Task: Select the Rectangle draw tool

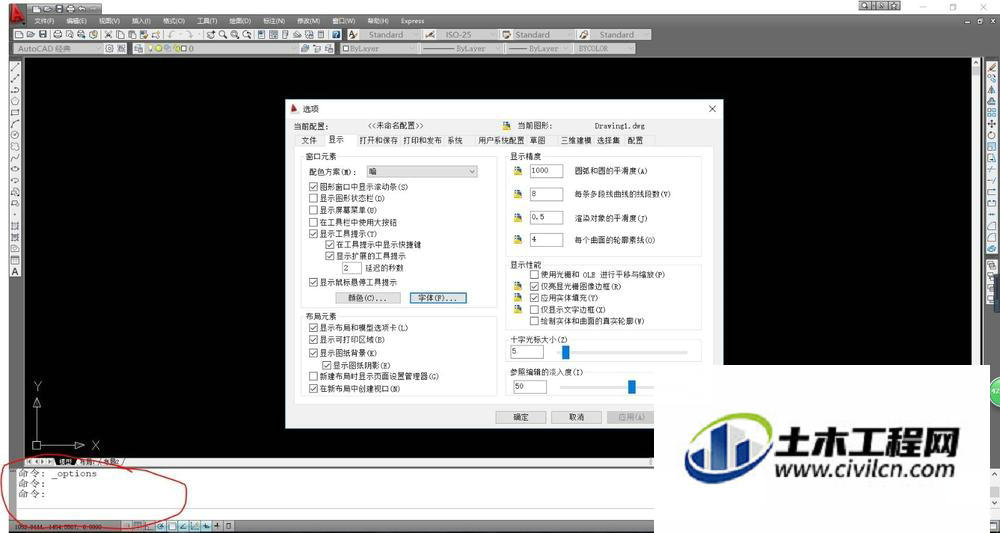Action: coord(15,113)
